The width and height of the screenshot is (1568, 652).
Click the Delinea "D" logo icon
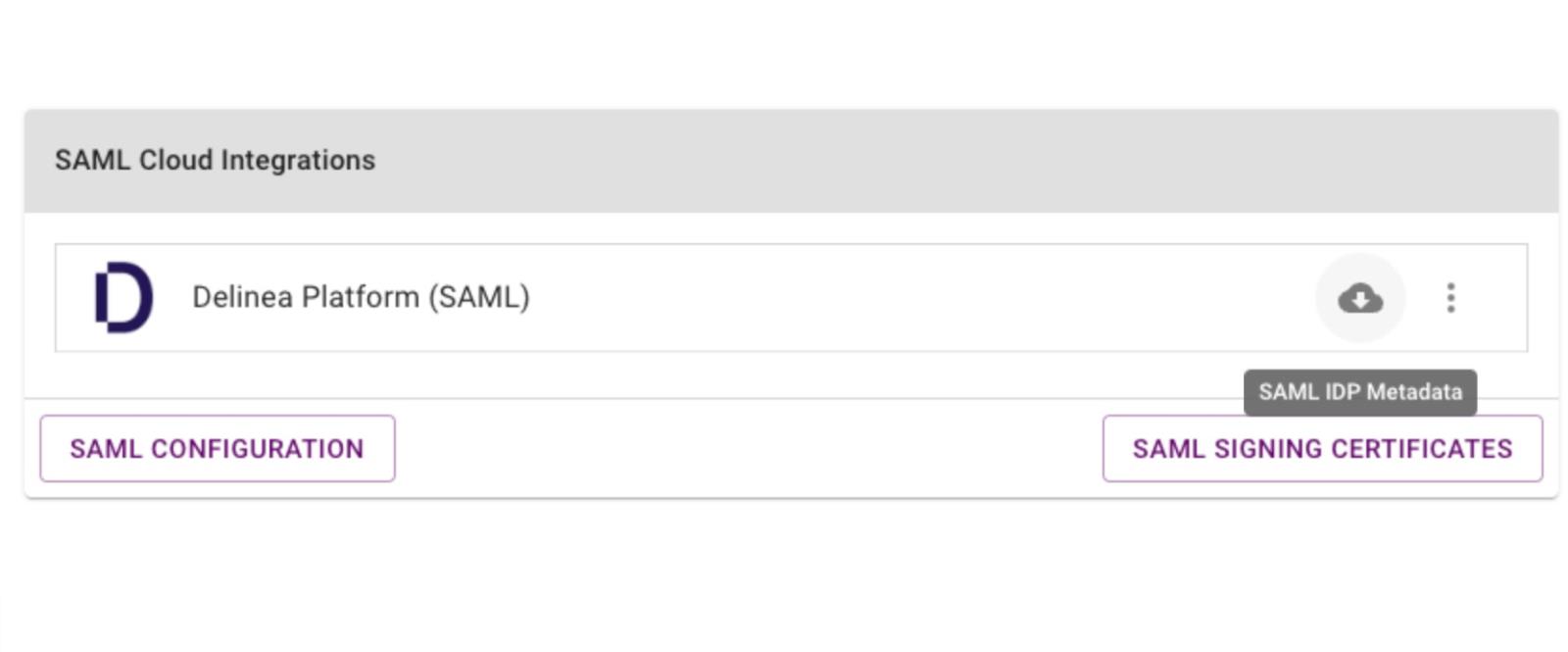click(123, 297)
